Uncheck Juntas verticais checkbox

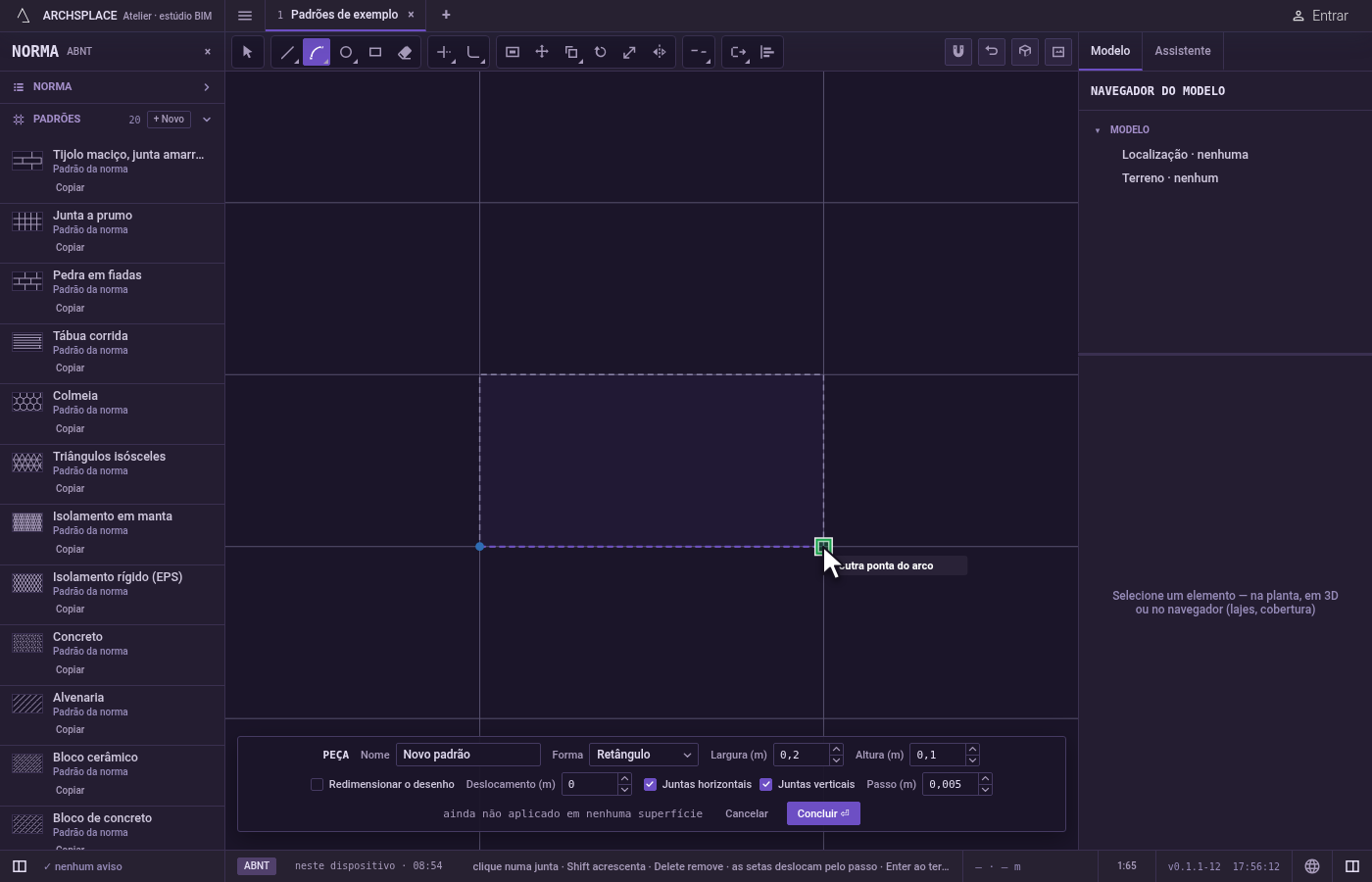coord(765,784)
